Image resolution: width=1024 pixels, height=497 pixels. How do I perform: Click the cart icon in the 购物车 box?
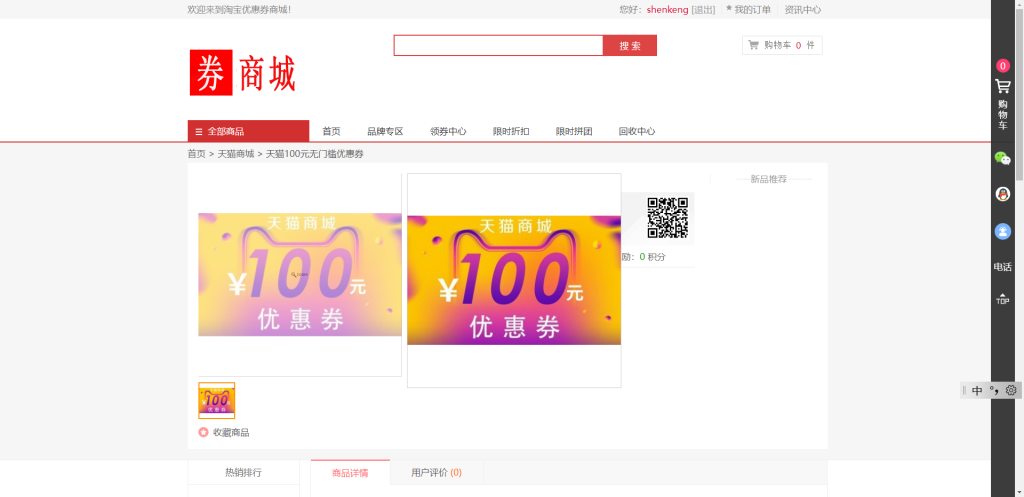(753, 45)
